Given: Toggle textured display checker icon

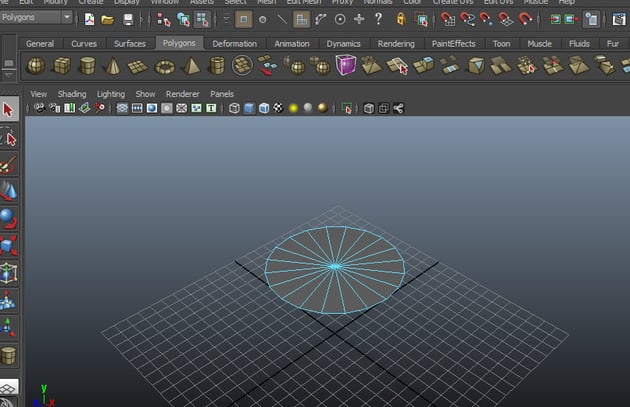Looking at the screenshot, I should 278,108.
